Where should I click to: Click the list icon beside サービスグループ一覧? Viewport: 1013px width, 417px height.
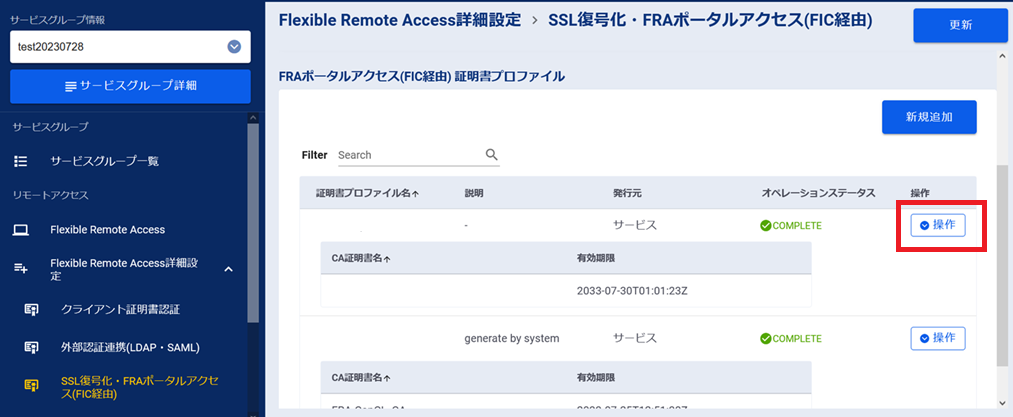20,161
